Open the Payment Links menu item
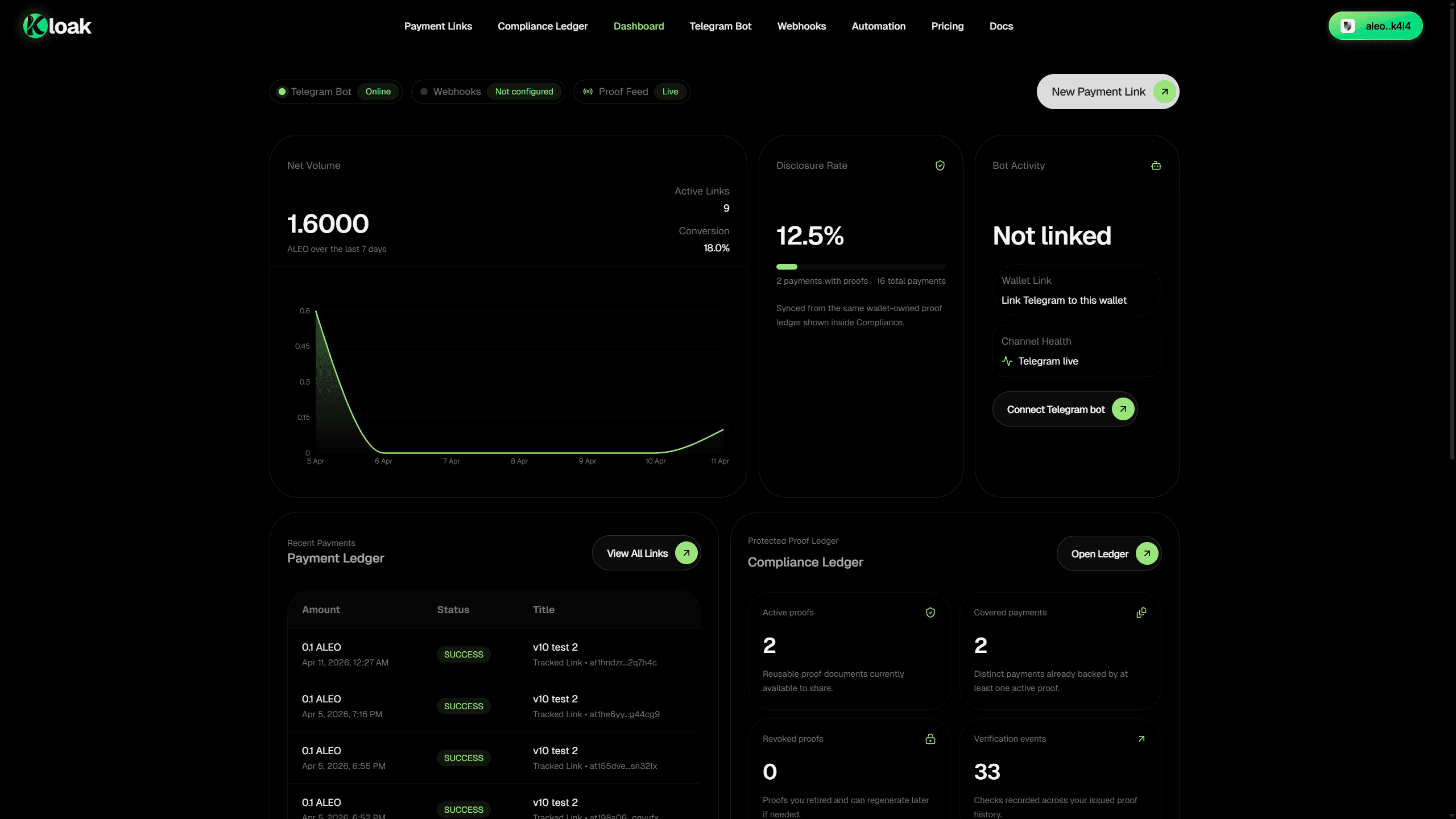 click(x=438, y=26)
